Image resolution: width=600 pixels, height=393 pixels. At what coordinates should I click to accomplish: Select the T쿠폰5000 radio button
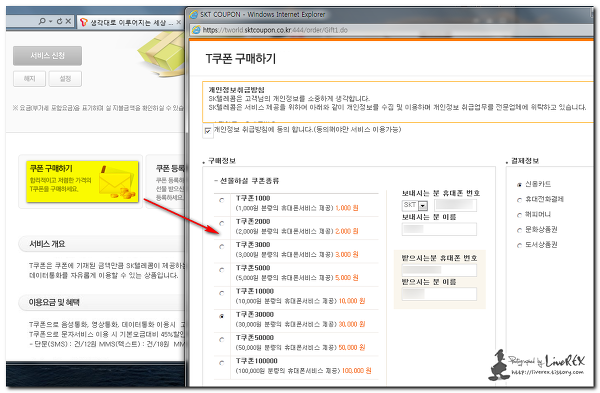click(x=222, y=270)
